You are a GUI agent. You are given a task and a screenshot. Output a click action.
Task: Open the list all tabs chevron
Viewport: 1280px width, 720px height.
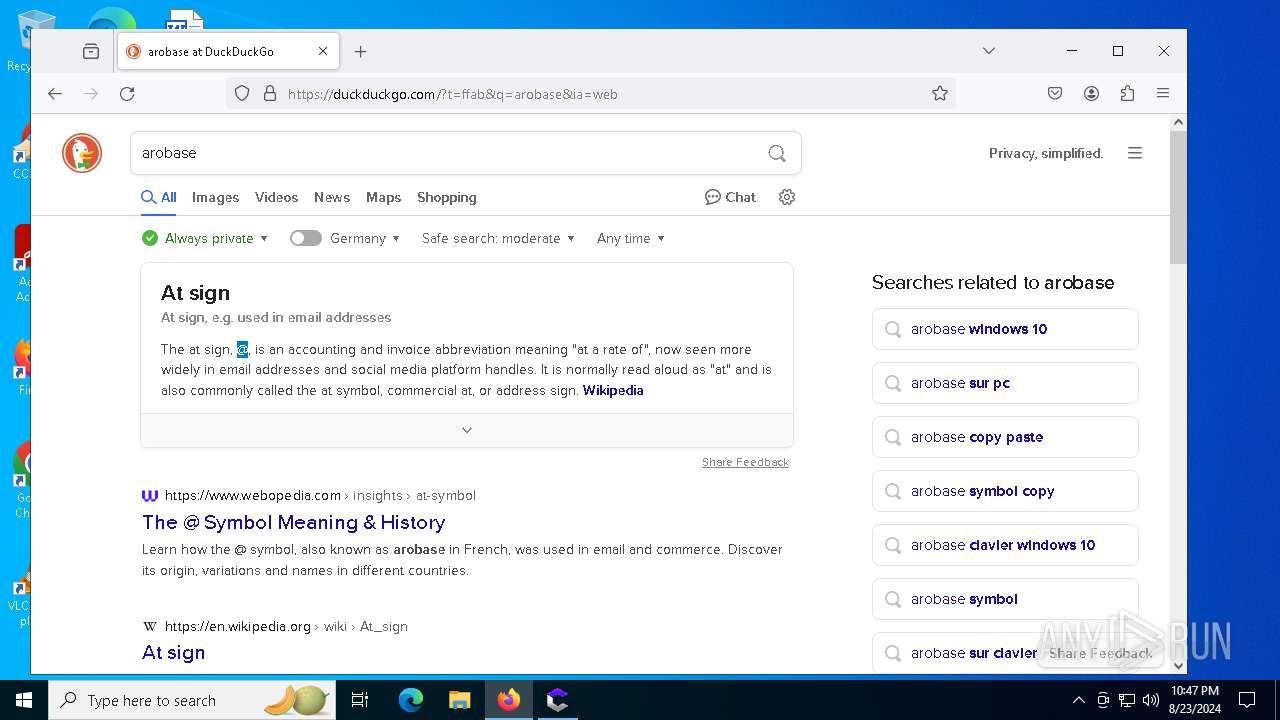pyautogui.click(x=989, y=51)
